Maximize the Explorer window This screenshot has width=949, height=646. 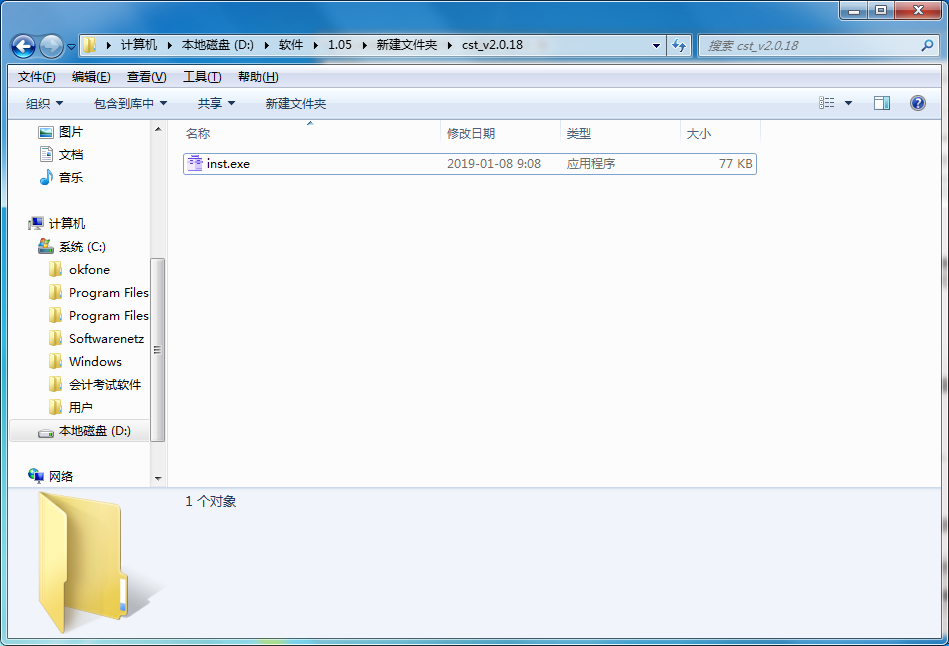(x=881, y=10)
